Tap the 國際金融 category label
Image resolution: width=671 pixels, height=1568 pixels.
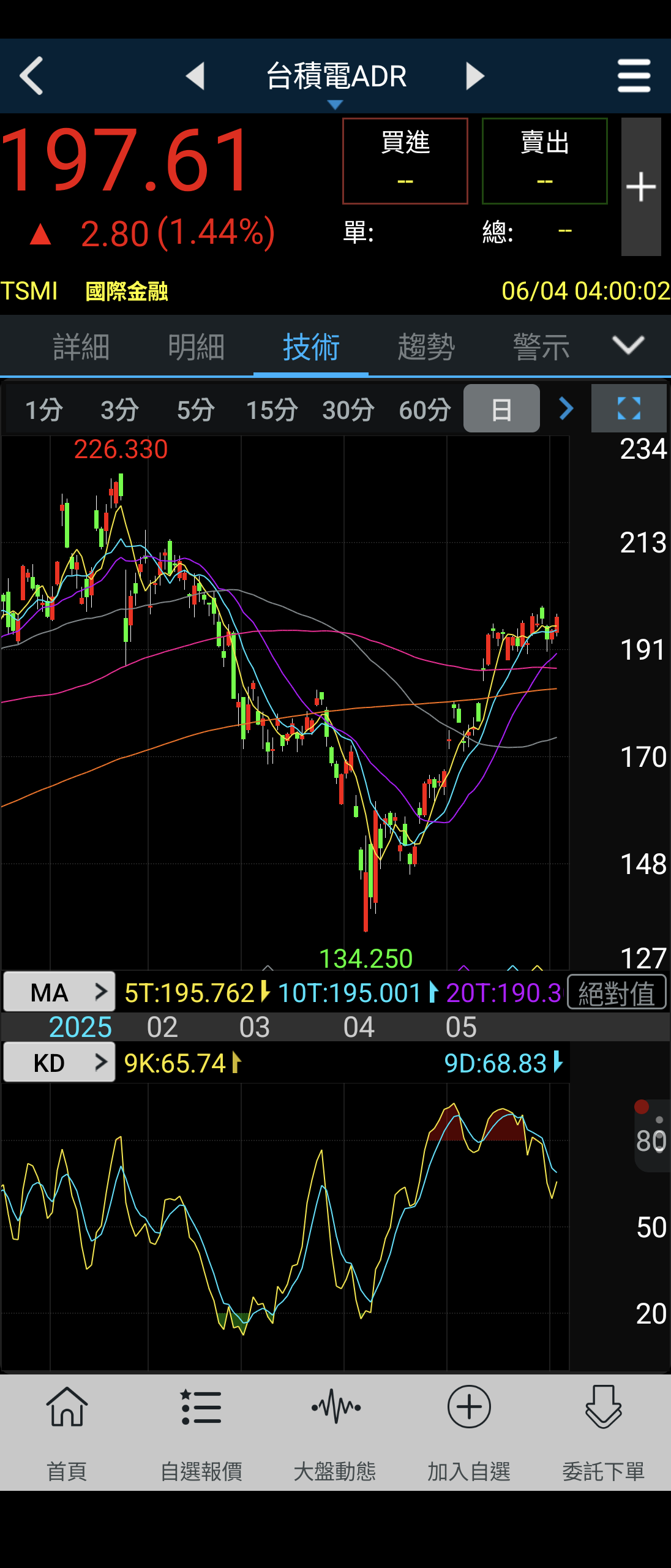127,292
